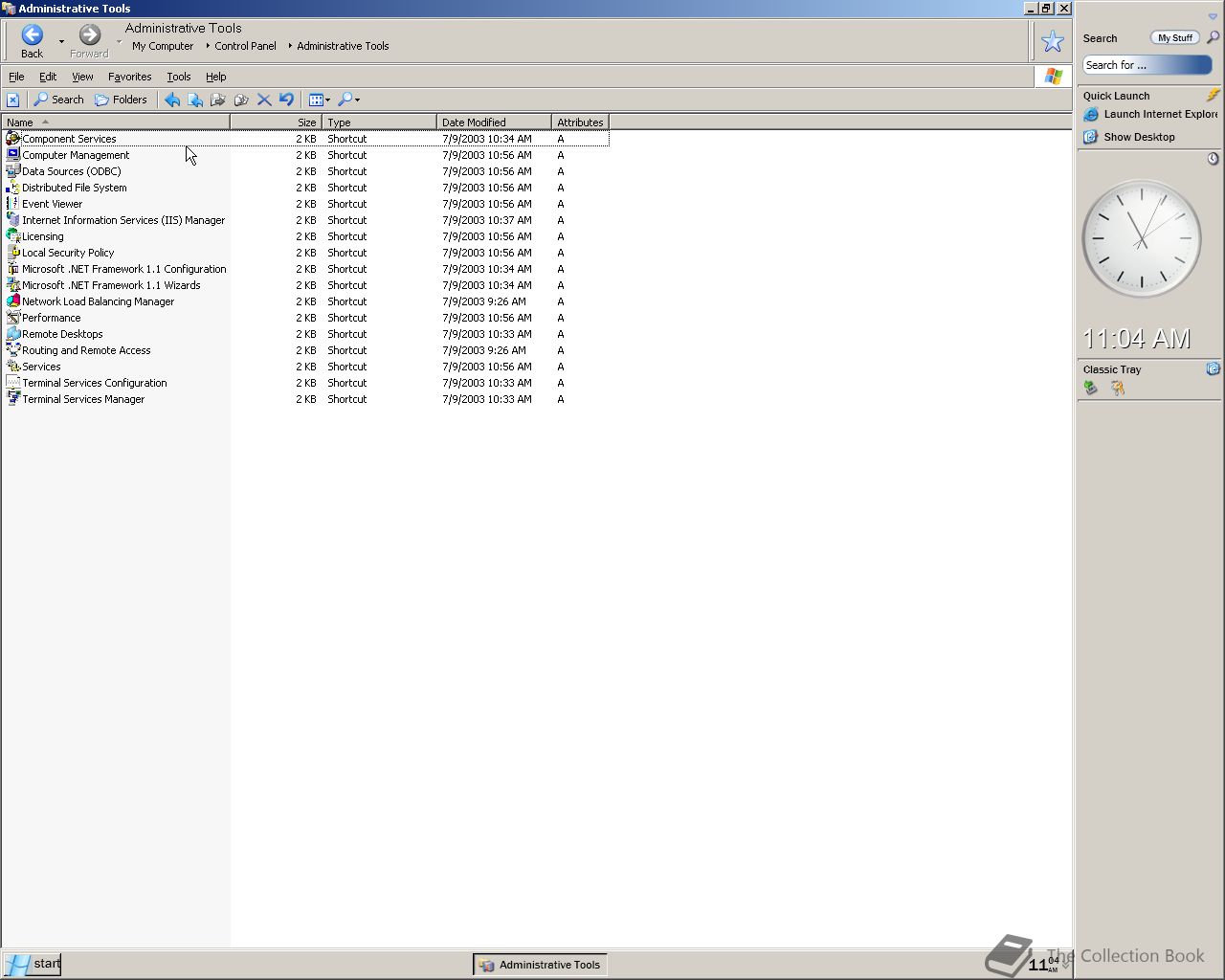Click the Search for... input field
Image resolution: width=1225 pixels, height=980 pixels.
[x=1147, y=65]
